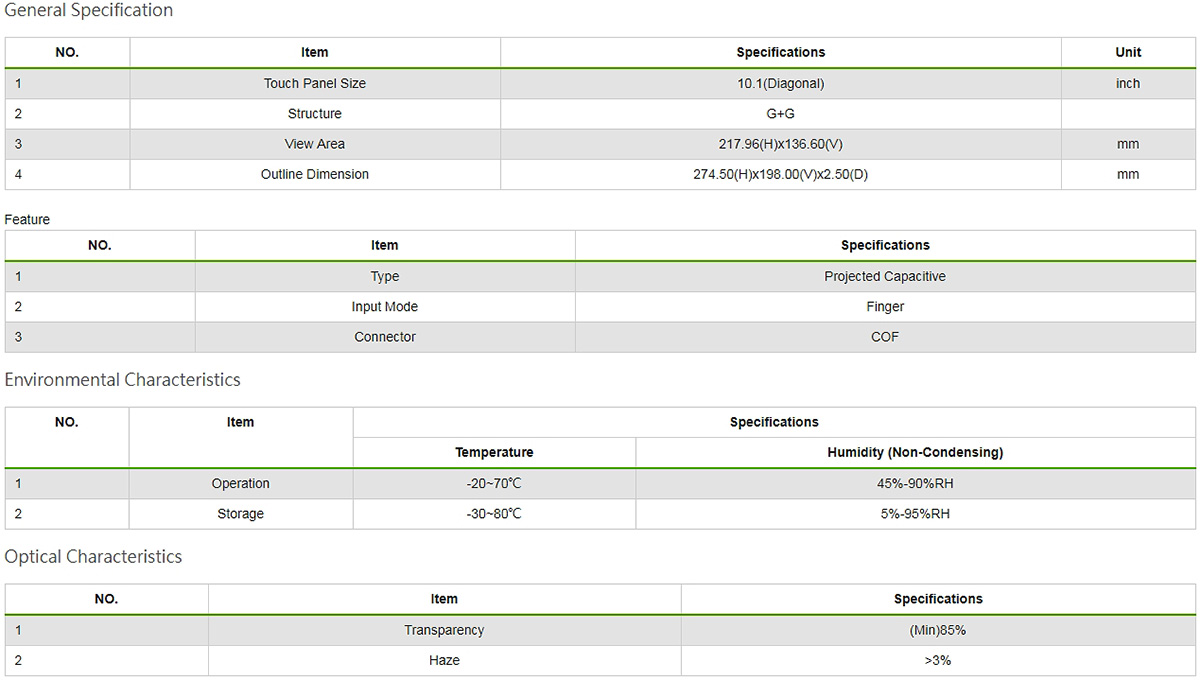Click the Outline Dimension item cell
The width and height of the screenshot is (1200, 680).
coord(315,174)
